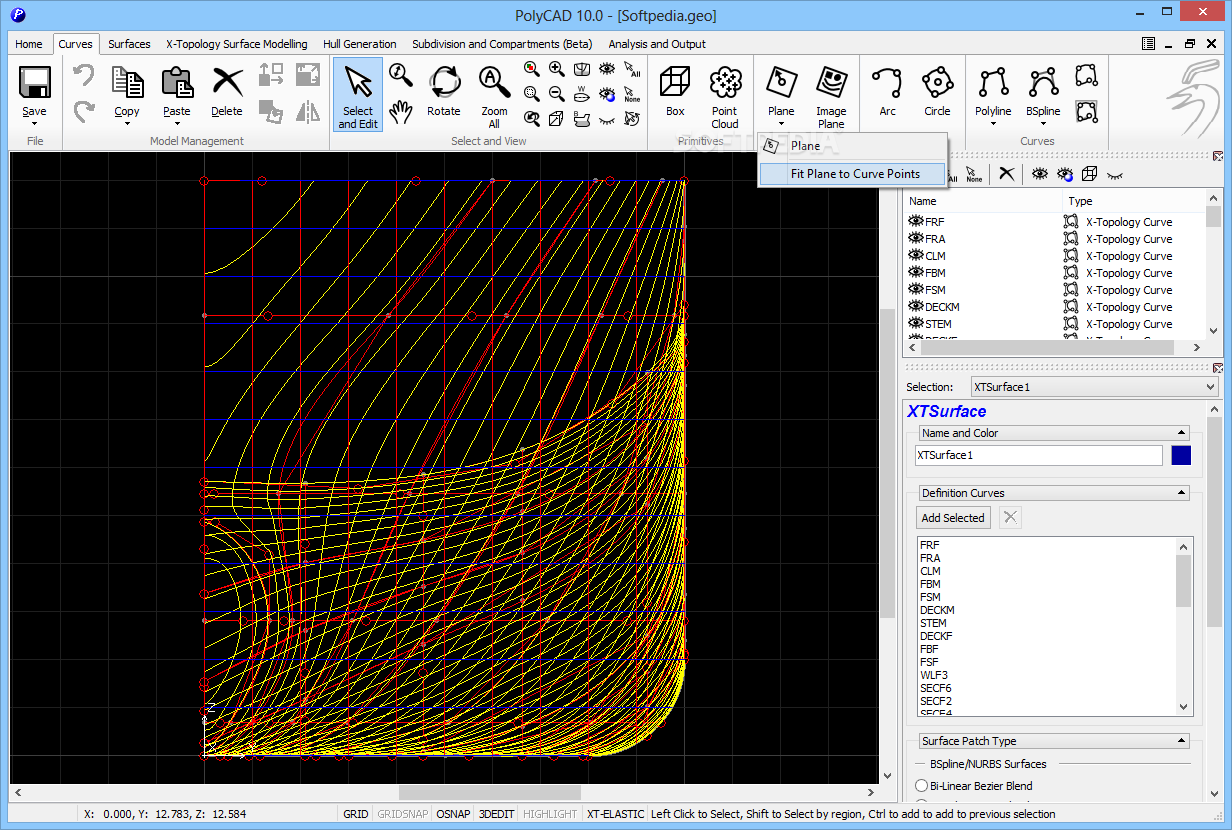Select Bi-Linear Bezier Blend radio button
The width and height of the screenshot is (1232, 830).
coord(922,786)
